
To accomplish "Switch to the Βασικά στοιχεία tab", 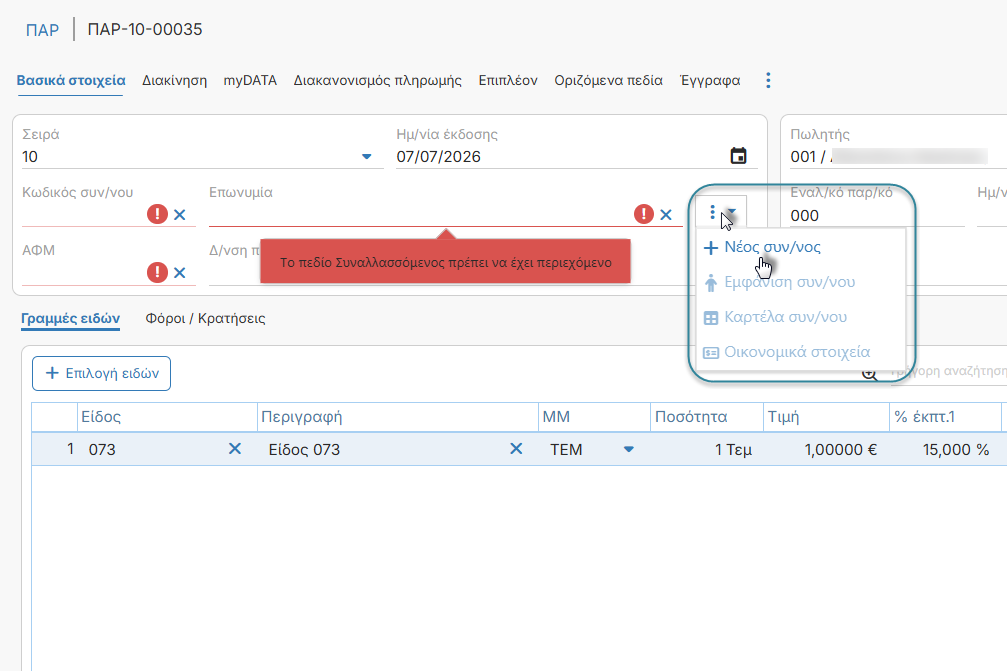I will 71,81.
